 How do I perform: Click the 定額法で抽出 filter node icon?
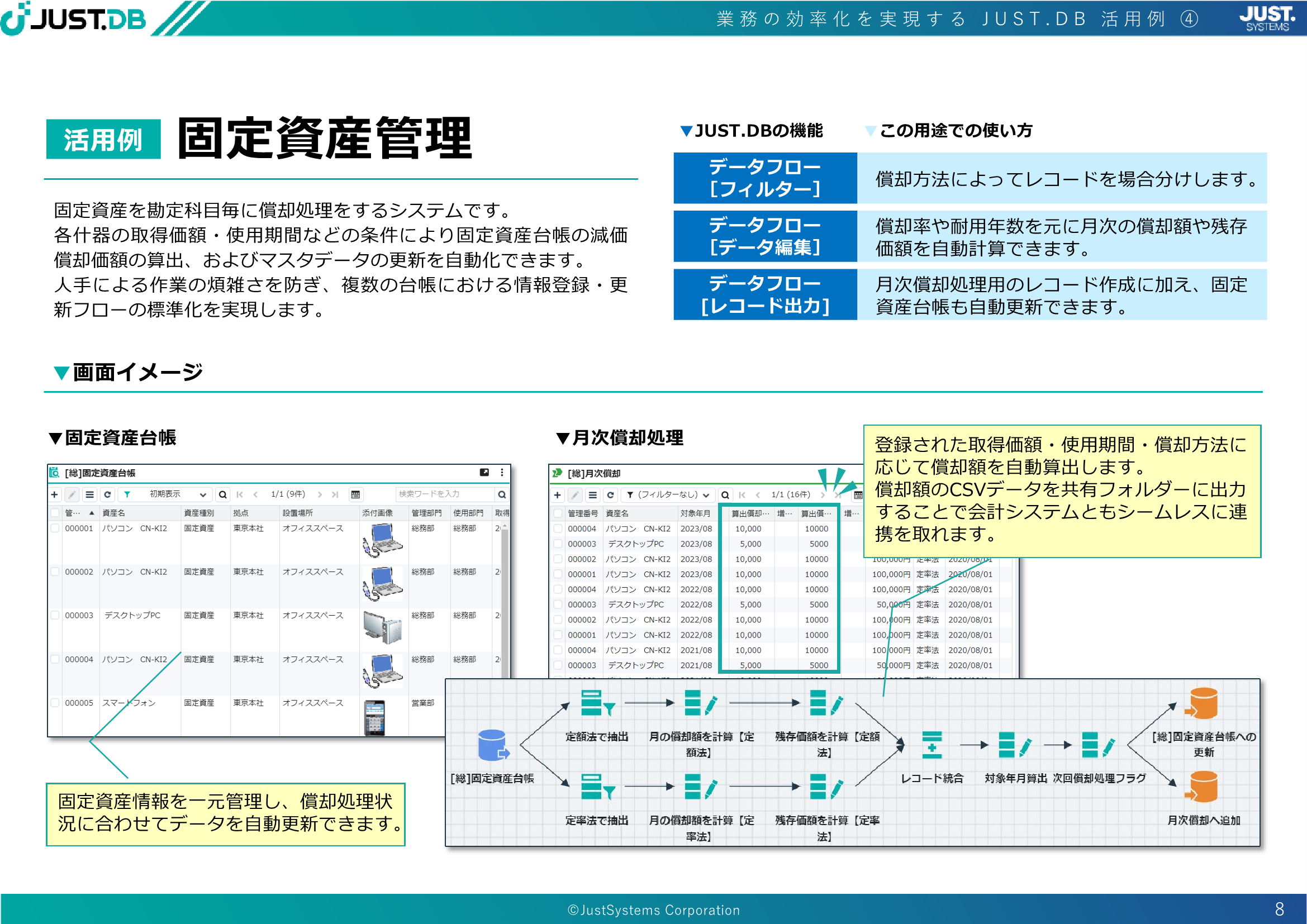click(x=597, y=703)
